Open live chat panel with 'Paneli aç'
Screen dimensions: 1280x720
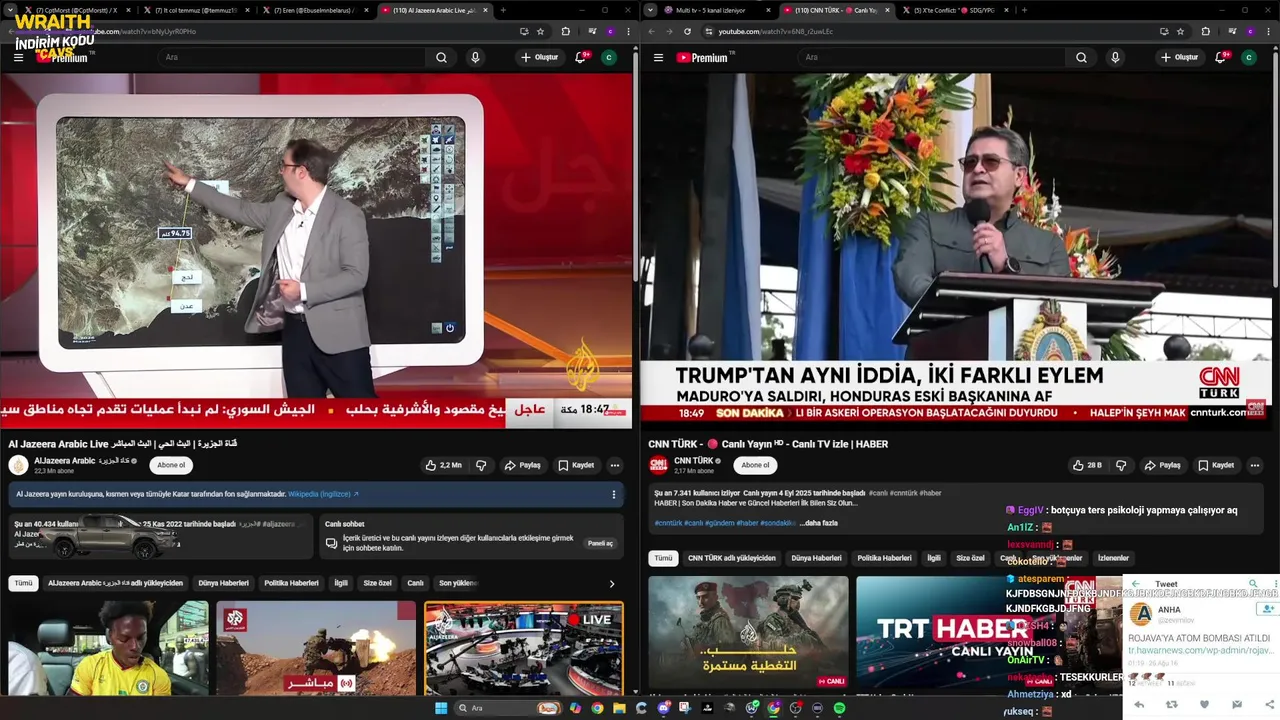[x=600, y=543]
